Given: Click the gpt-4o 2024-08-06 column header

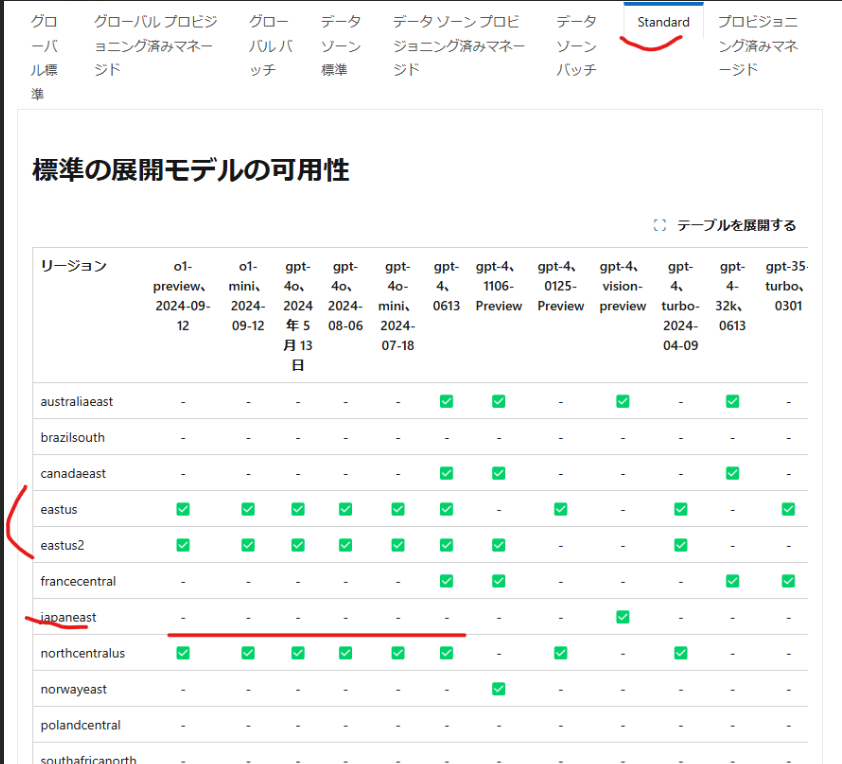Looking at the screenshot, I should (345, 296).
